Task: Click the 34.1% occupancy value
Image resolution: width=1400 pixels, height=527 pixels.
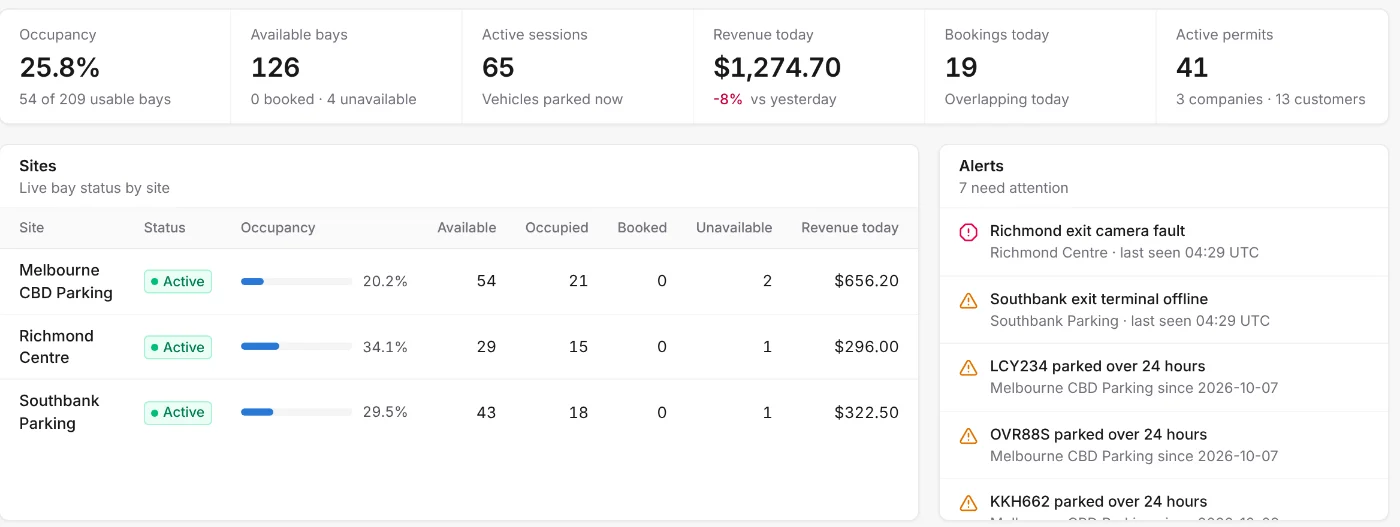Action: tap(385, 347)
